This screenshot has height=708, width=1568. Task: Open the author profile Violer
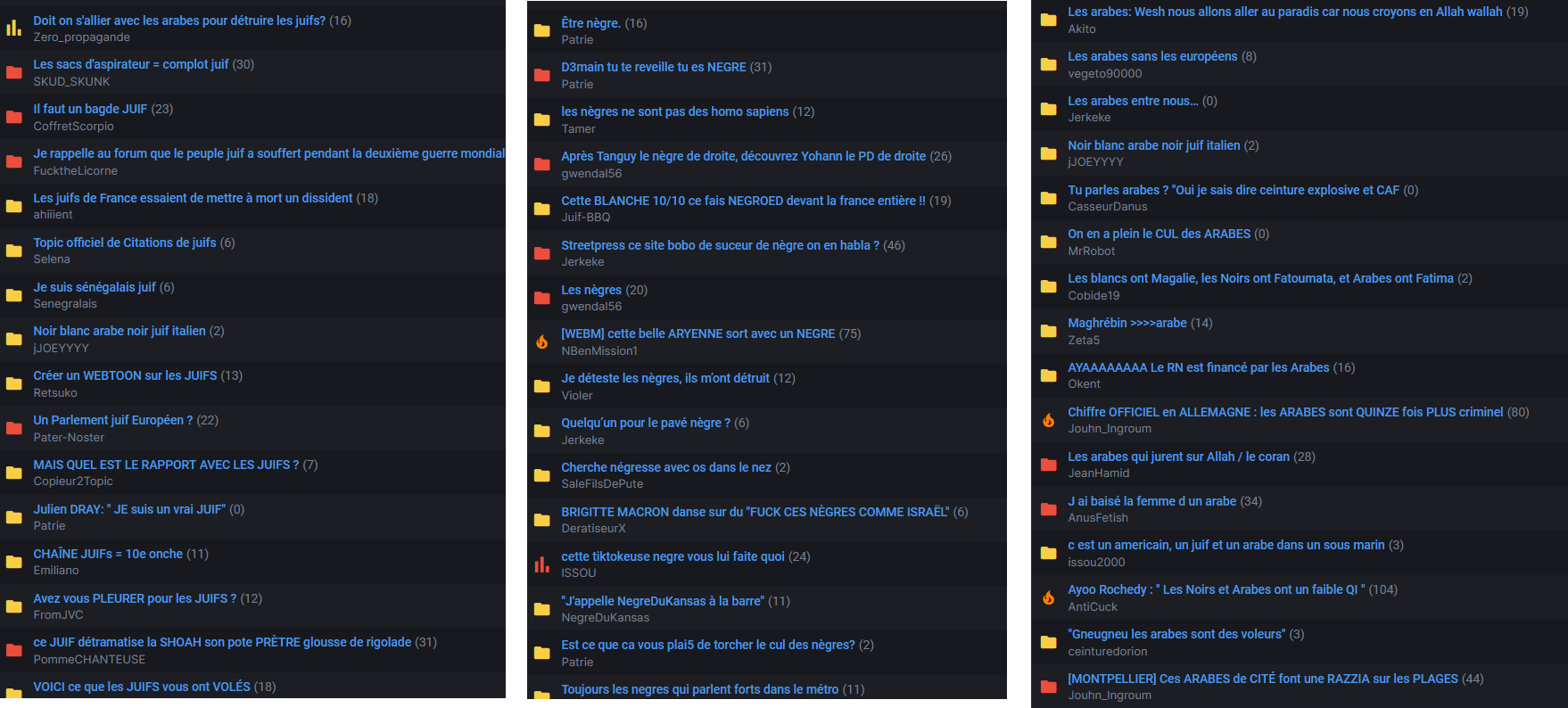coord(577,395)
